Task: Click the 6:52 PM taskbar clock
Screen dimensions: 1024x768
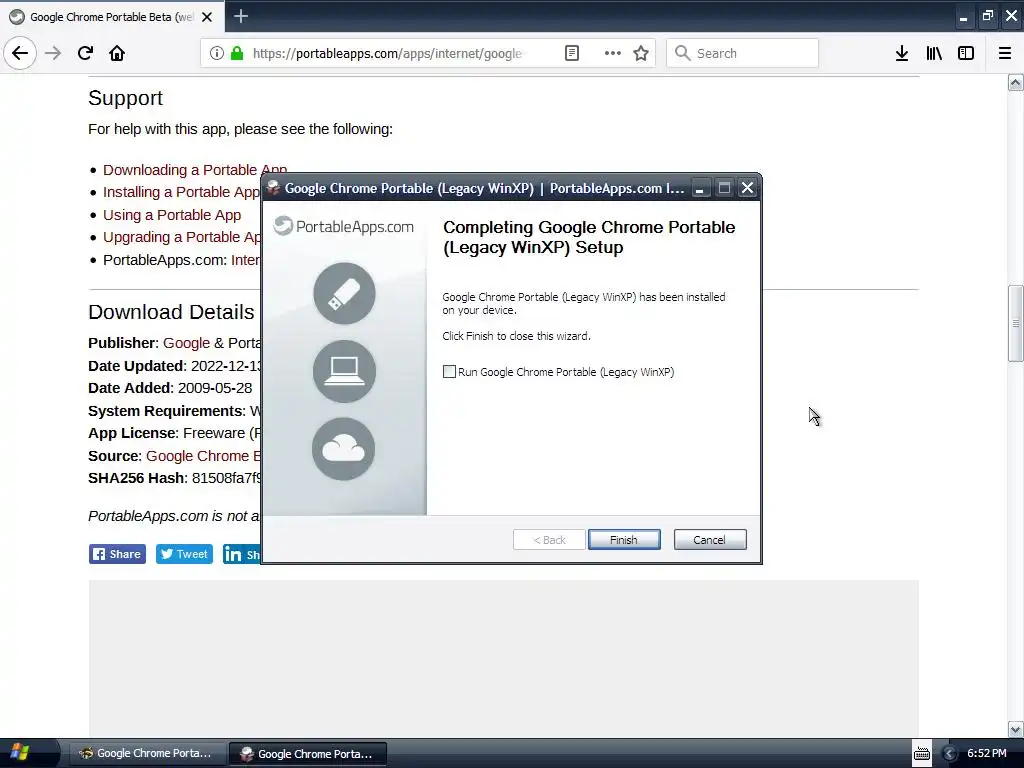Action: tap(987, 753)
